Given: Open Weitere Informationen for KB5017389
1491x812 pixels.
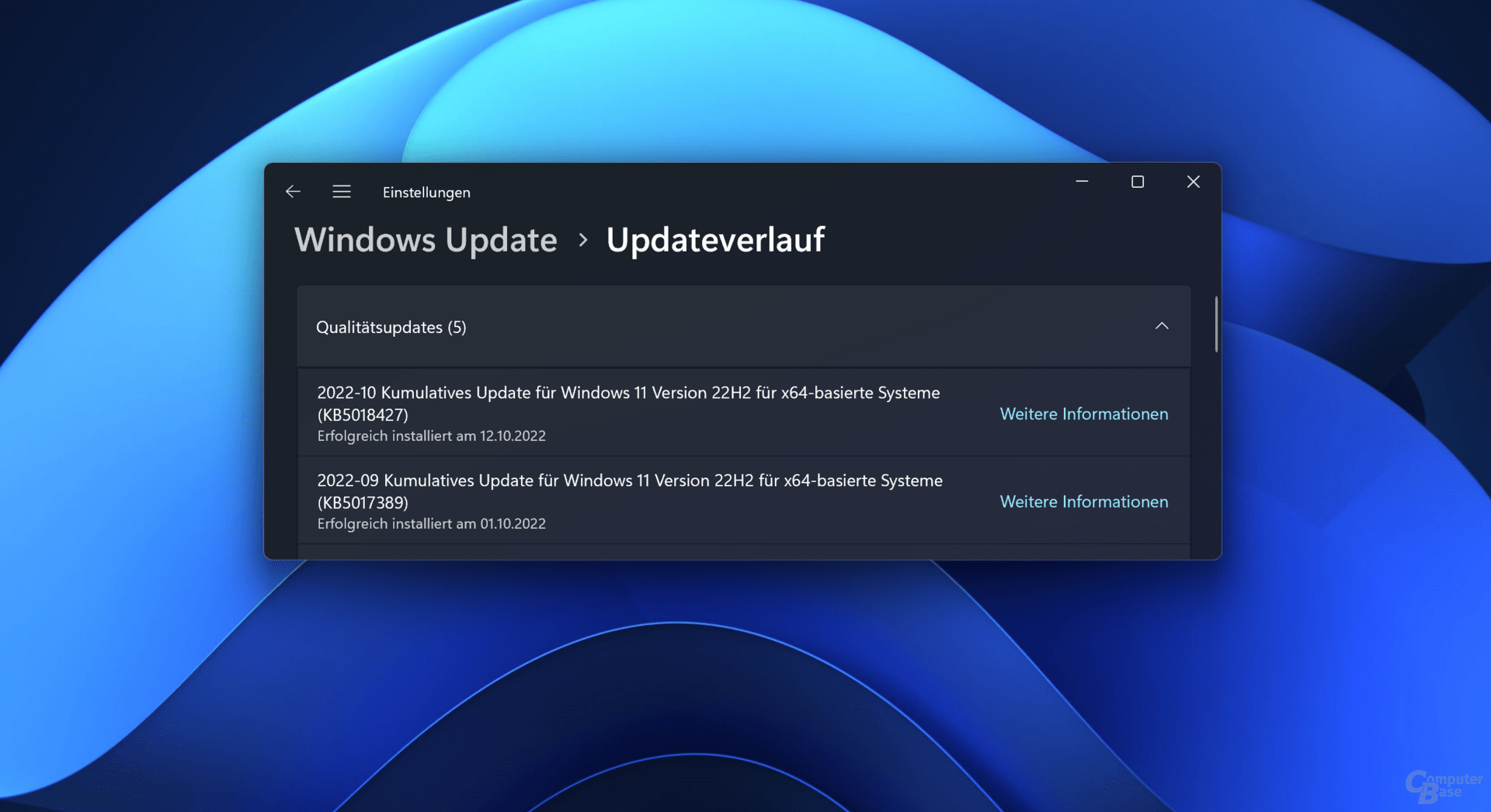Looking at the screenshot, I should [1084, 501].
